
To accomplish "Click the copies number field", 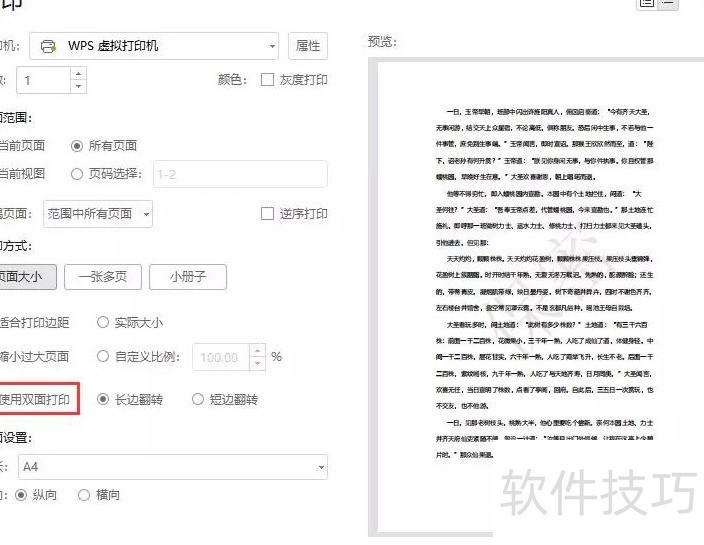I will 44,80.
